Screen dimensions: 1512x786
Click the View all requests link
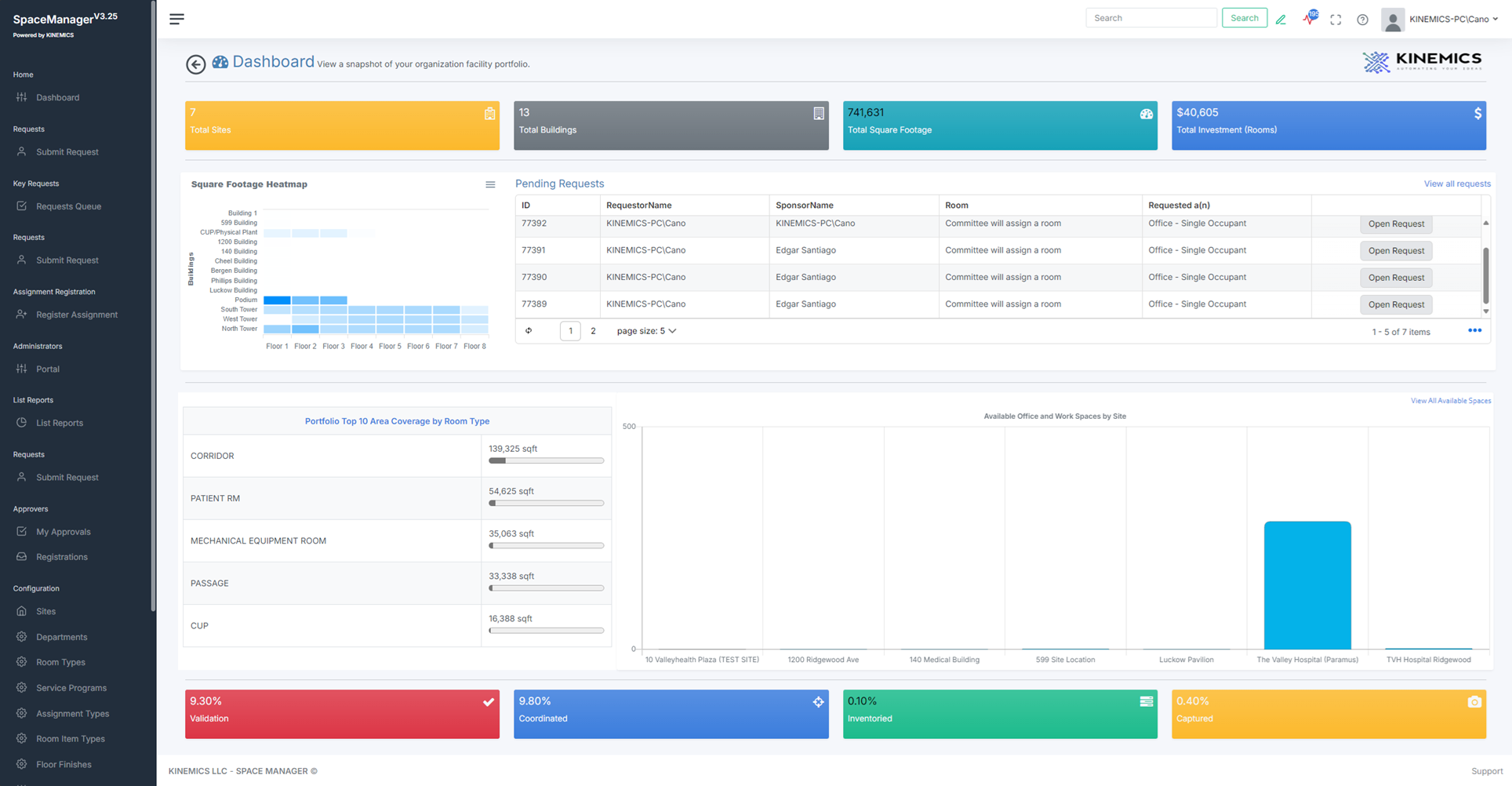(x=1457, y=184)
